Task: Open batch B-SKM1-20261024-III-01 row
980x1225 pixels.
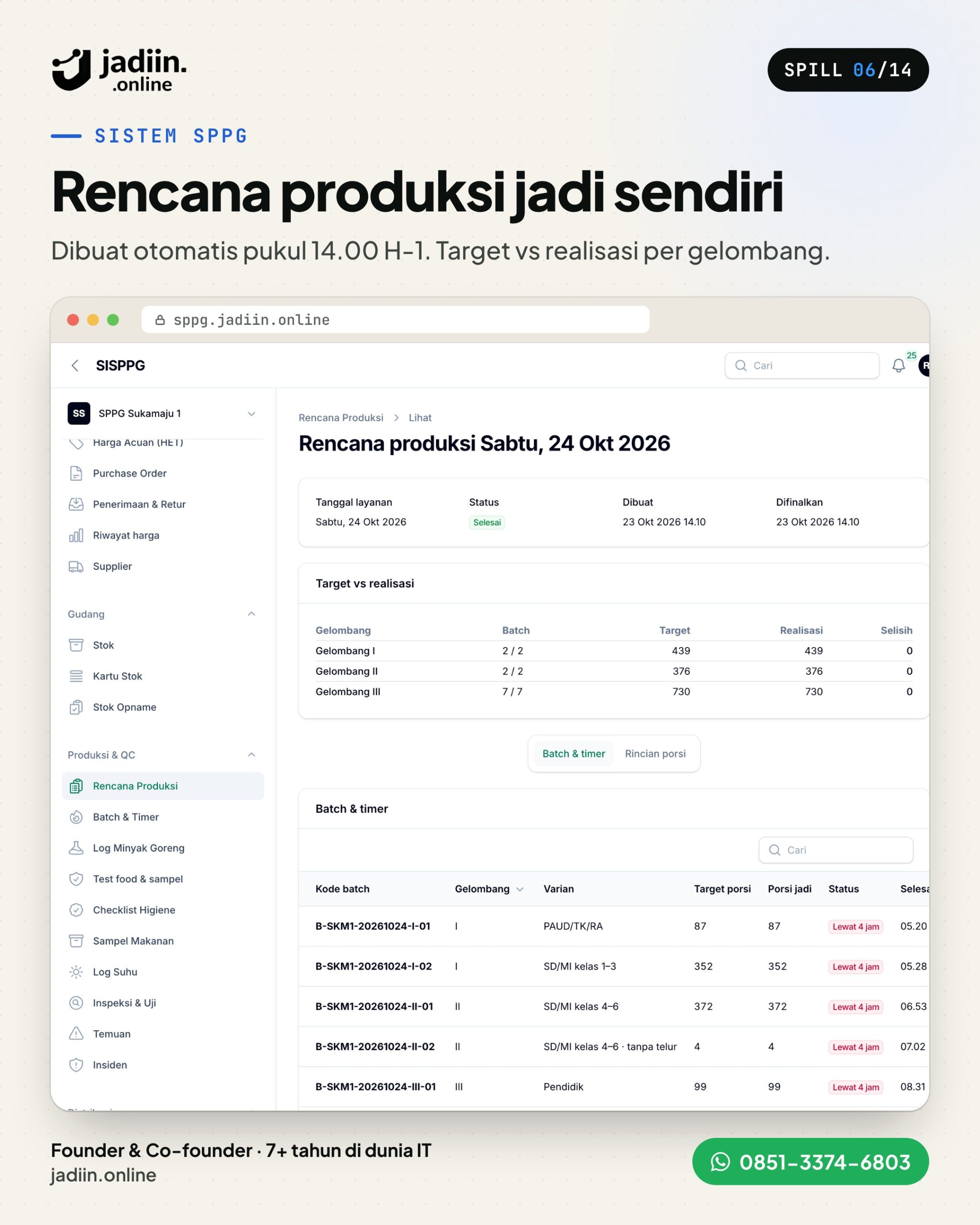Action: coord(613,1087)
